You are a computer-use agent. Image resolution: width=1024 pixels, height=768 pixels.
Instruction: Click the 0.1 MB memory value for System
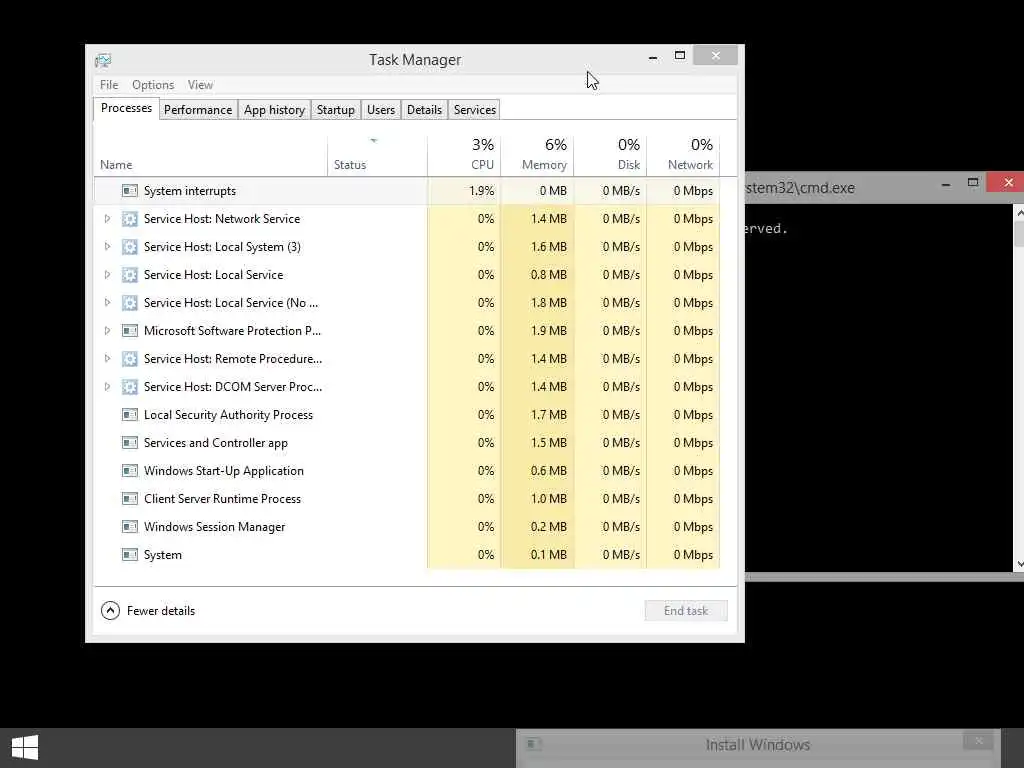[x=549, y=554]
